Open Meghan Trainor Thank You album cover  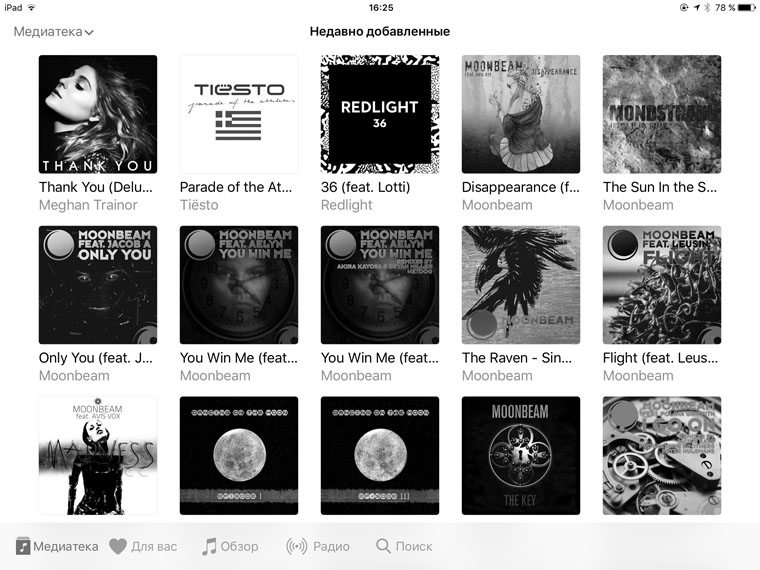point(98,114)
